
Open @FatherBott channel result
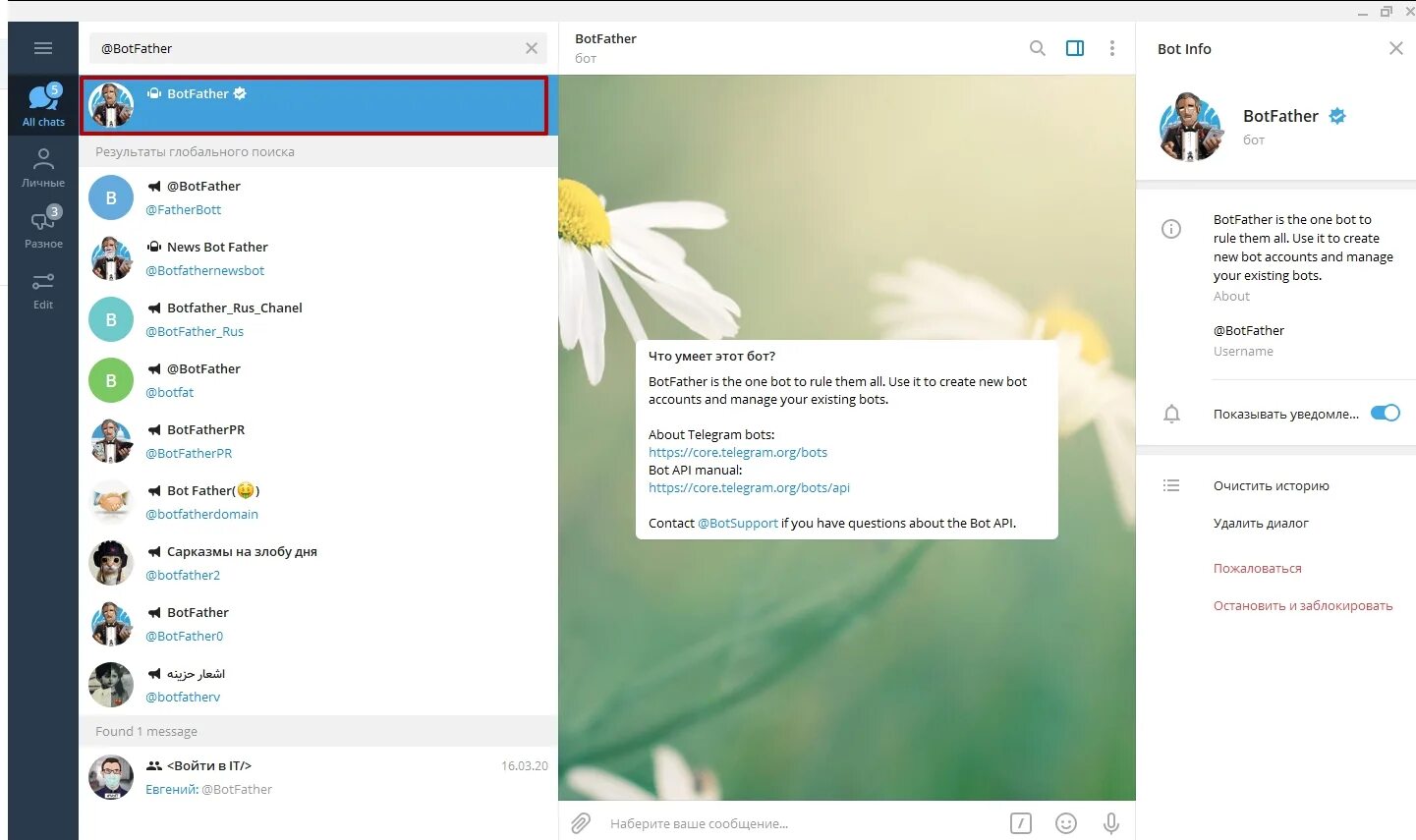pyautogui.click(x=317, y=197)
